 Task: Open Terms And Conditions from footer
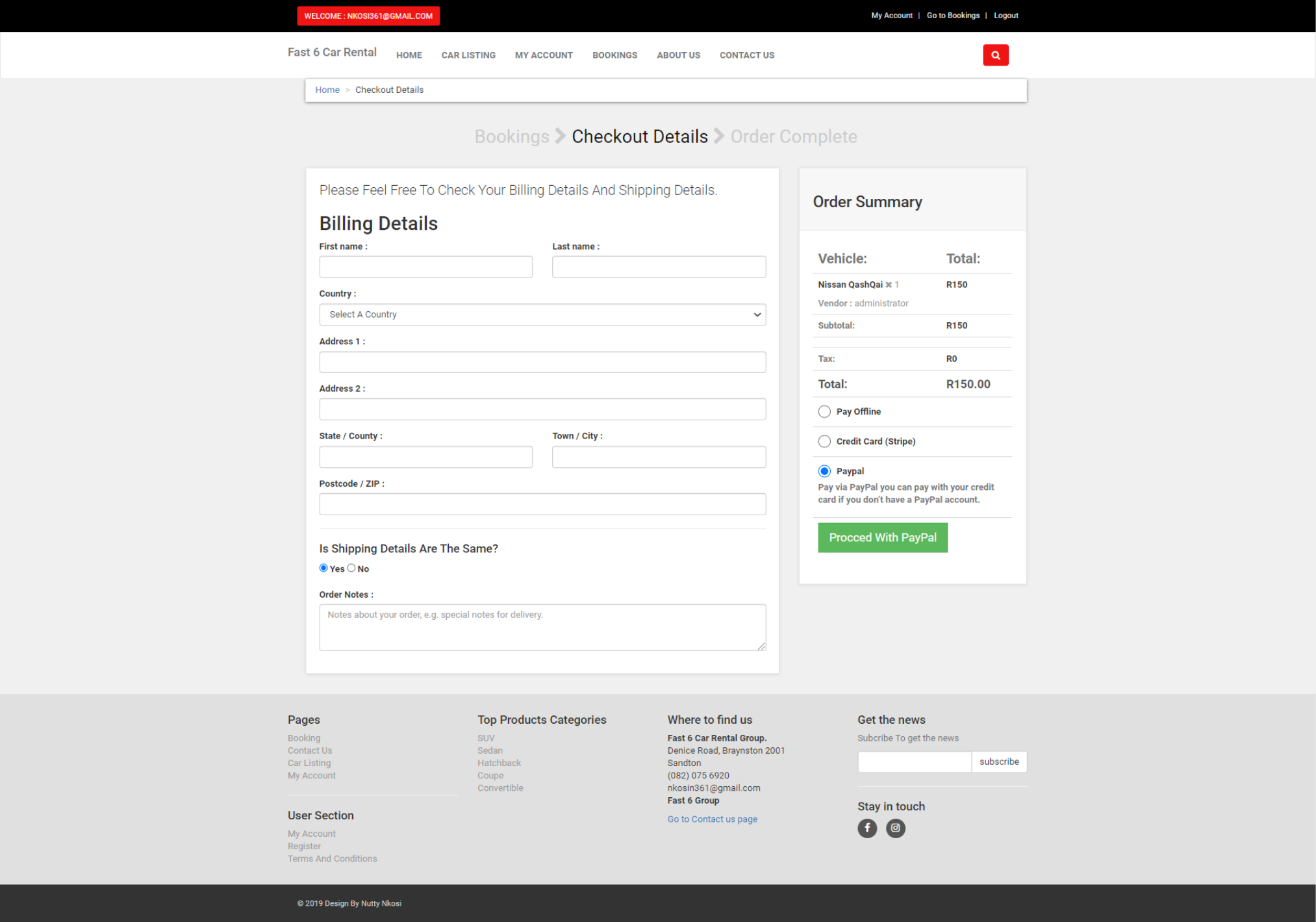[x=332, y=858]
